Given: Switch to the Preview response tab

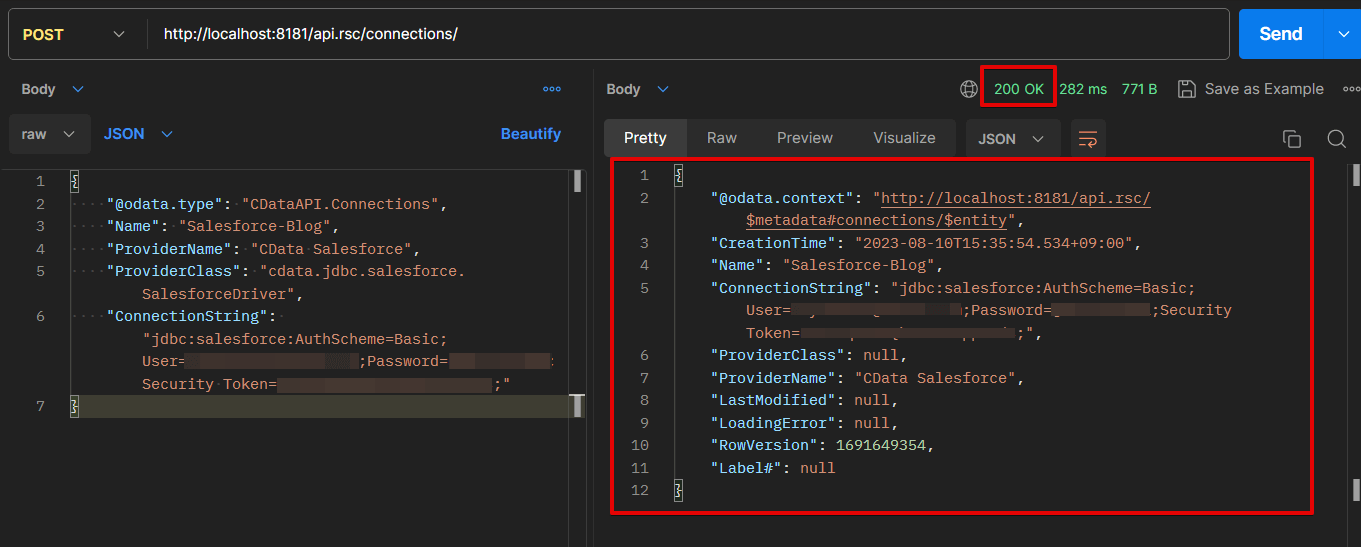Looking at the screenshot, I should tap(804, 138).
